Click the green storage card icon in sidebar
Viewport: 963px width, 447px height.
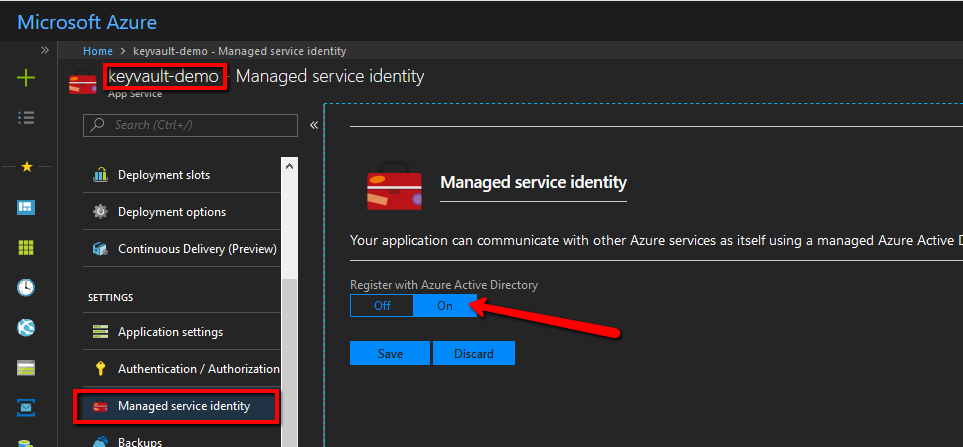tap(26, 368)
